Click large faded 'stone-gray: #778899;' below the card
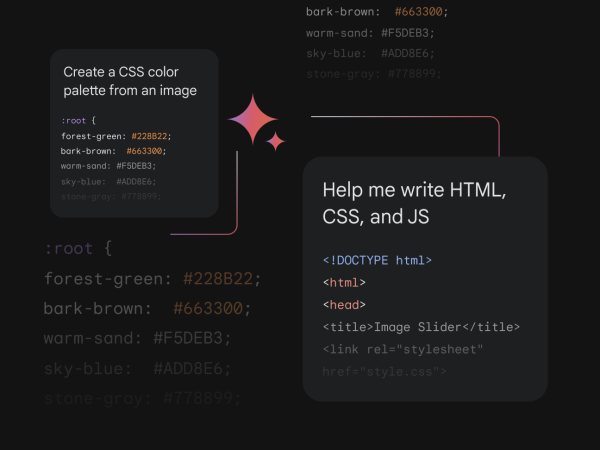This screenshot has width=600, height=450. pyautogui.click(x=142, y=399)
